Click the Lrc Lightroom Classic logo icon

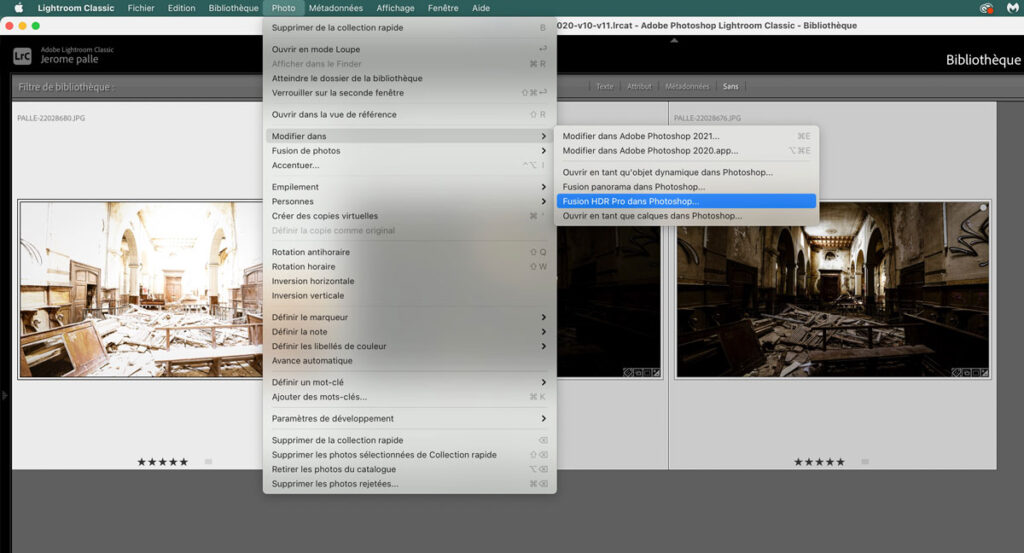[x=22, y=58]
